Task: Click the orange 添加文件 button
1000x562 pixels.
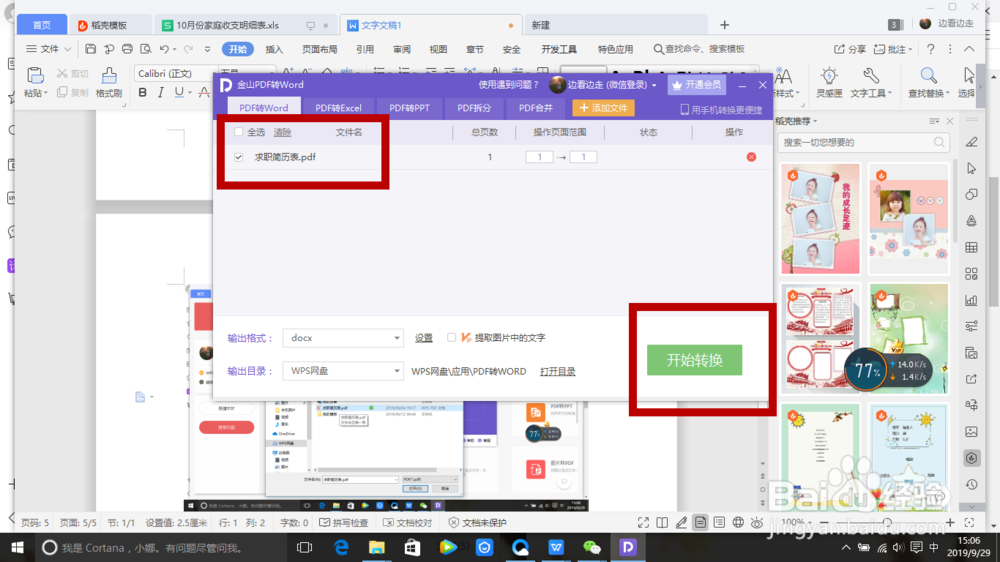Action: point(603,108)
